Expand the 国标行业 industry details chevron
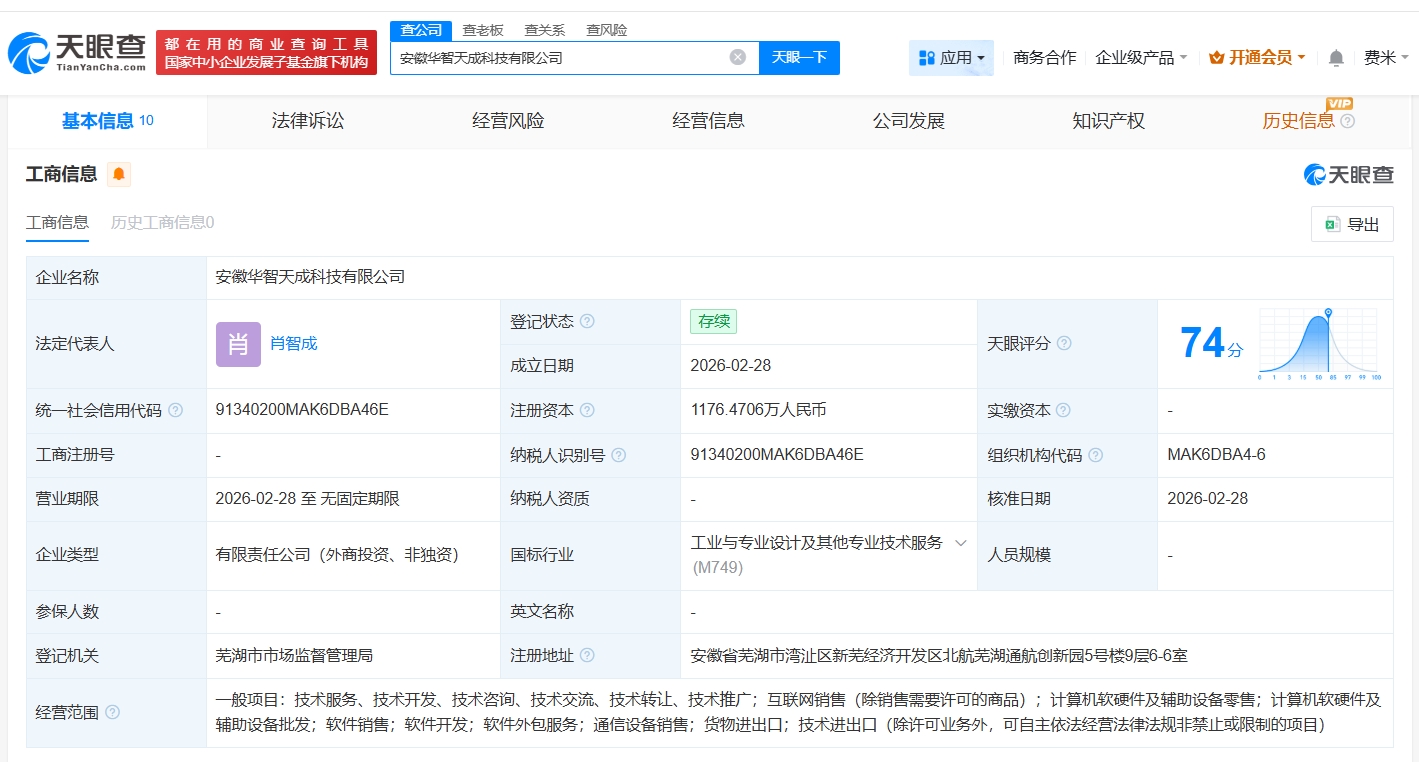 pyautogui.click(x=961, y=542)
